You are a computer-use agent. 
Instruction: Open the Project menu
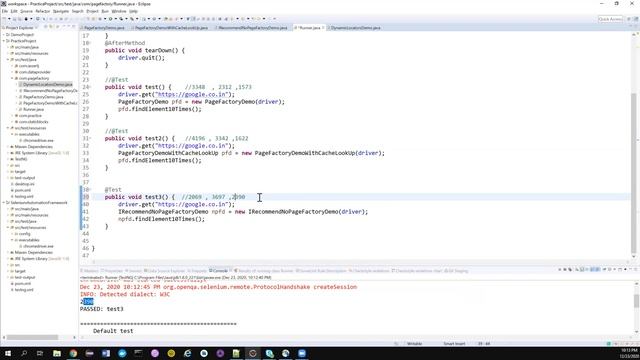click(x=93, y=11)
